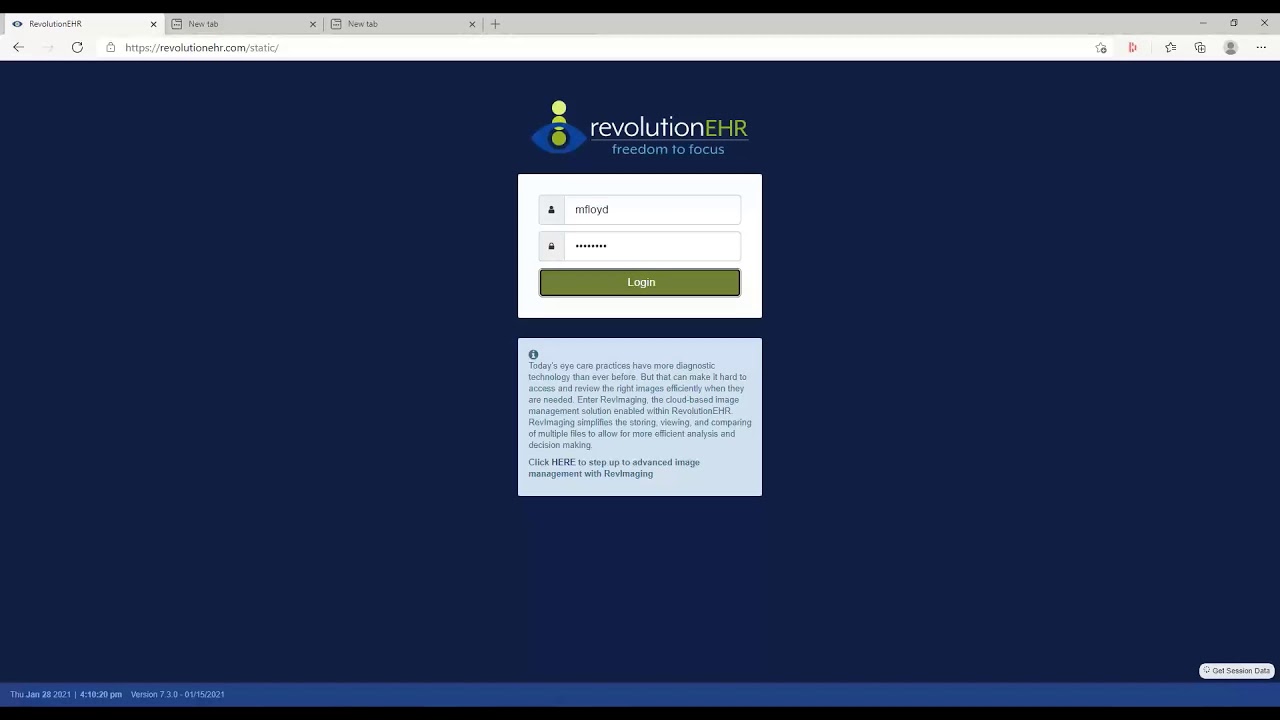
Task: Go back using browser back arrow
Action: [x=18, y=47]
